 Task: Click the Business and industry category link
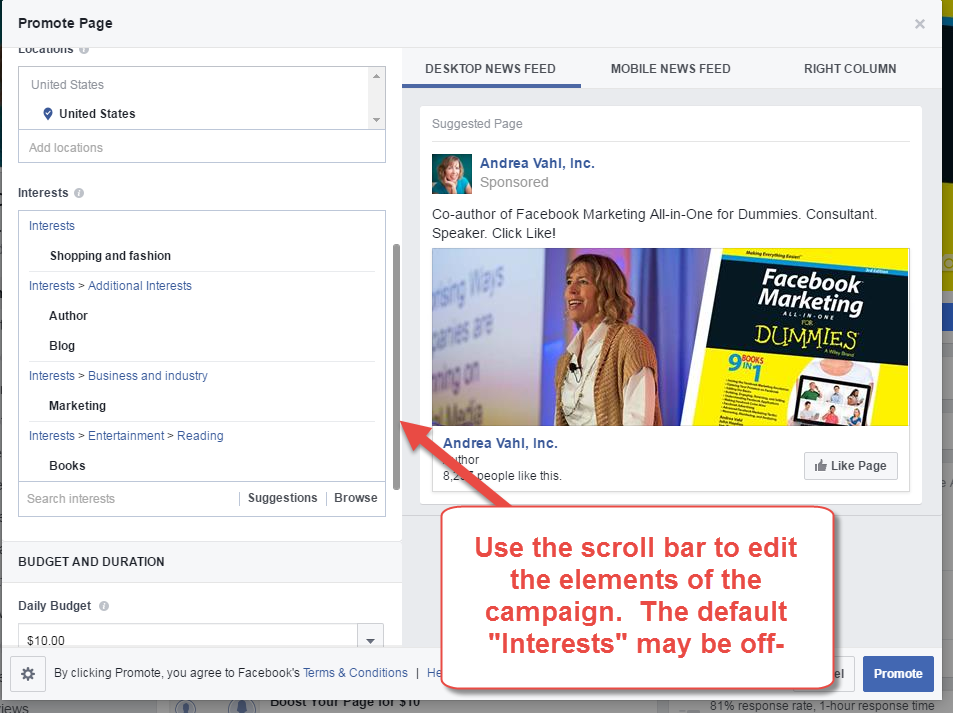[148, 376]
